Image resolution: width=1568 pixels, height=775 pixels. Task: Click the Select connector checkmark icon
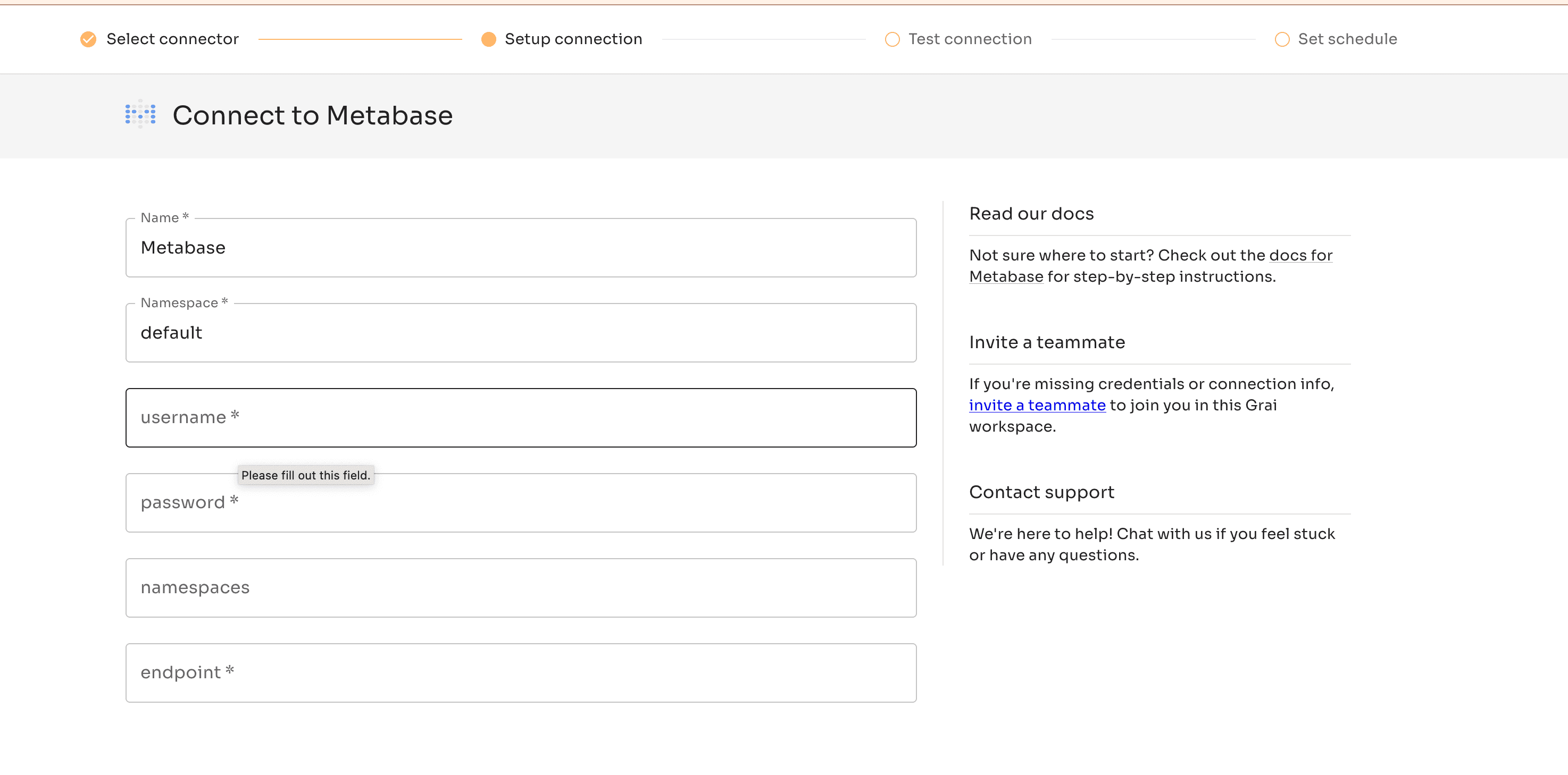(x=88, y=39)
